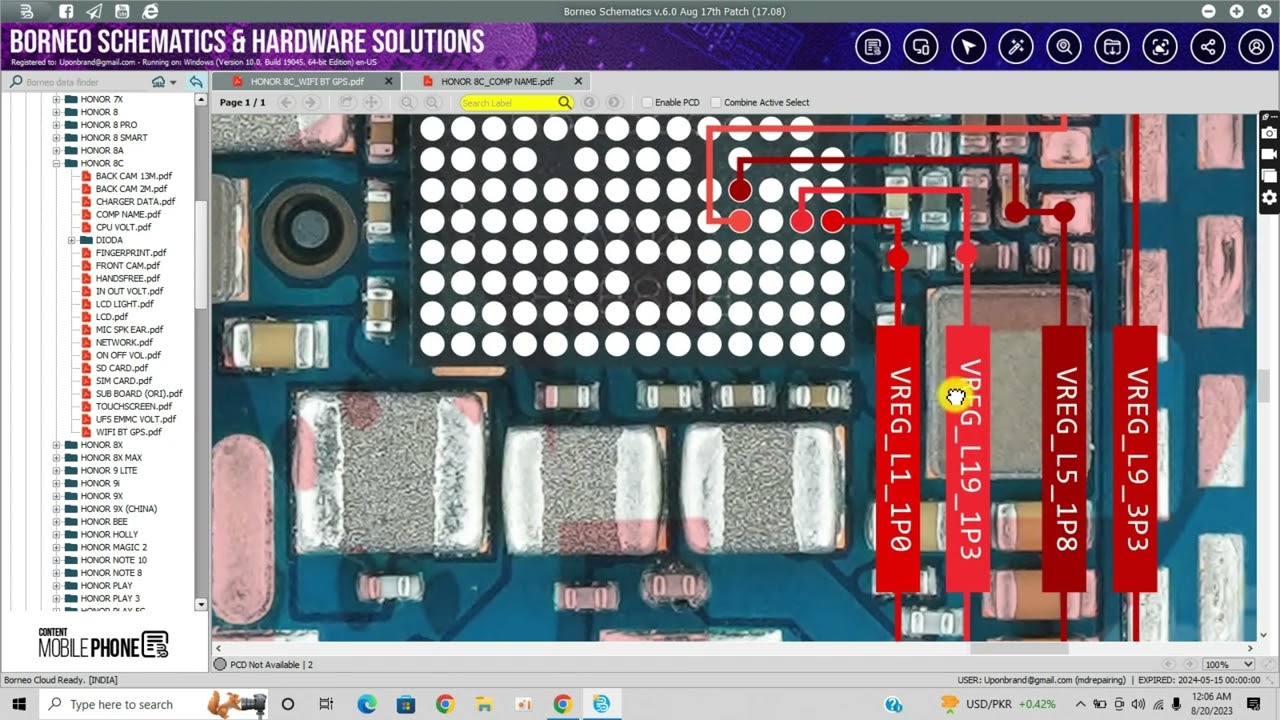This screenshot has height=720, width=1280.
Task: Click the search icon in Search Label
Action: pyautogui.click(x=565, y=102)
